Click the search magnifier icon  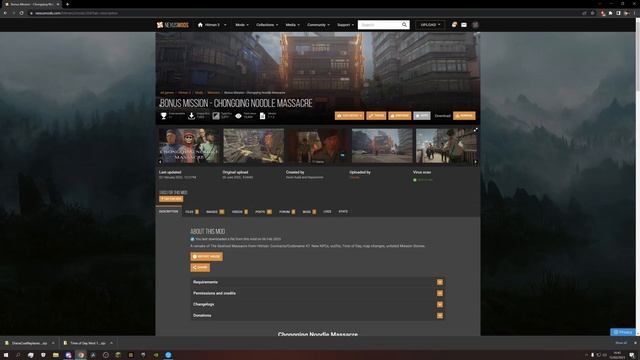404,25
